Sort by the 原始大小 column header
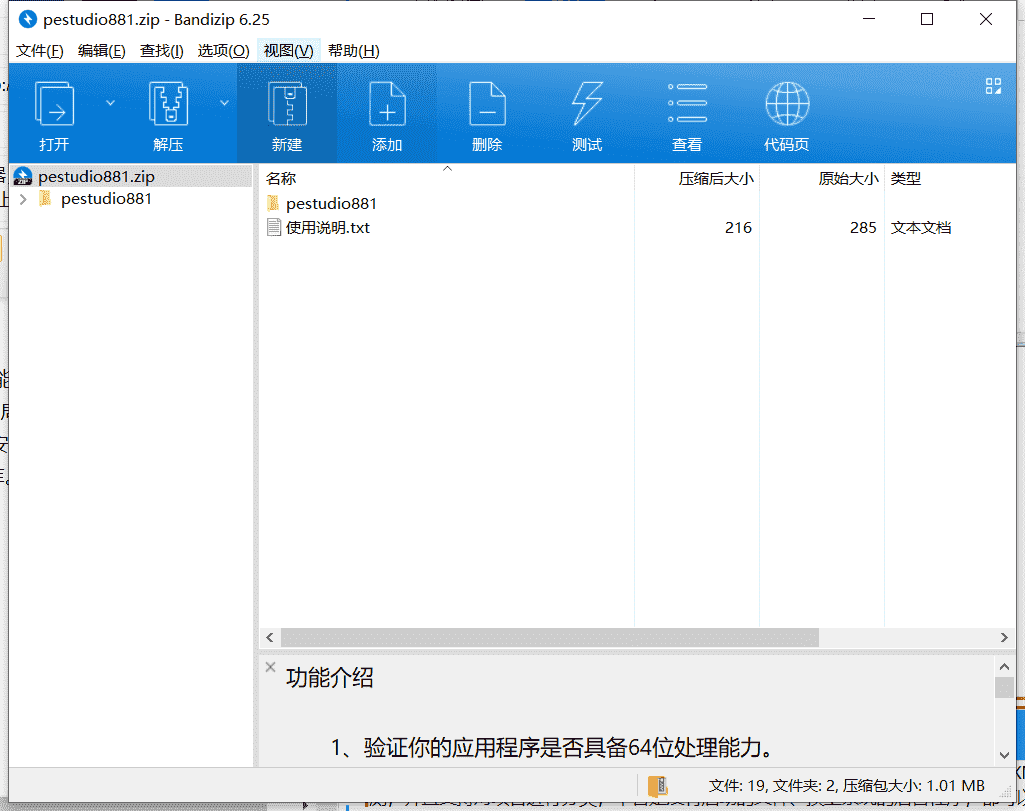 pos(822,178)
